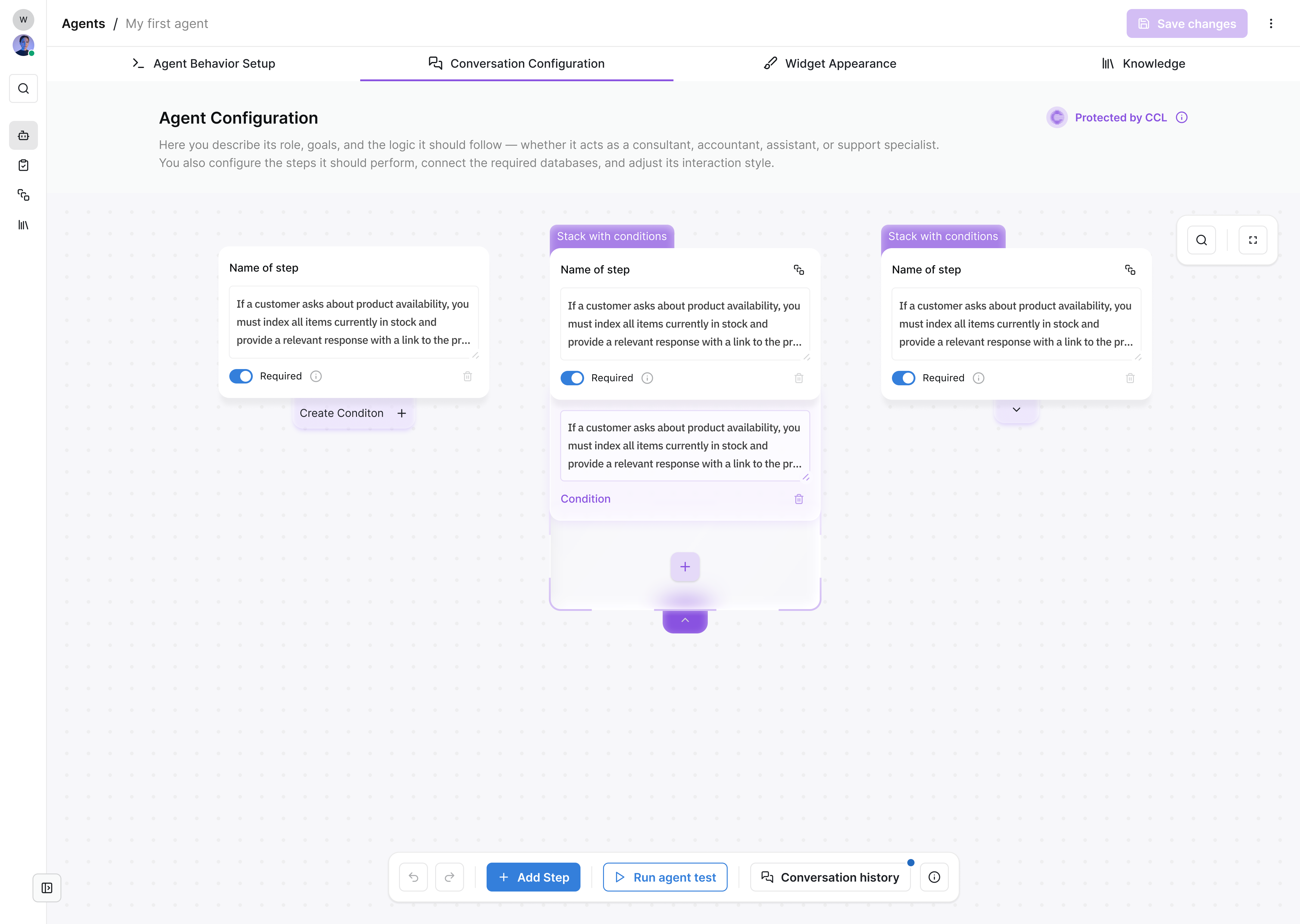Click the canvas search magnifier icon

coord(1202,240)
